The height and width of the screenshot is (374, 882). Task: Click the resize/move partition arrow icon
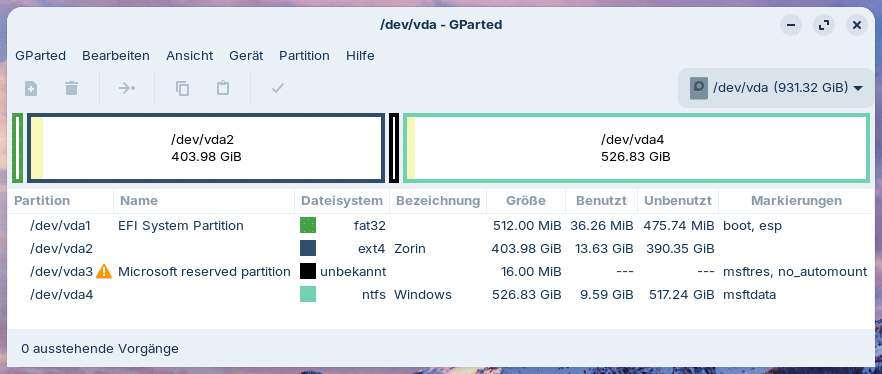[127, 88]
